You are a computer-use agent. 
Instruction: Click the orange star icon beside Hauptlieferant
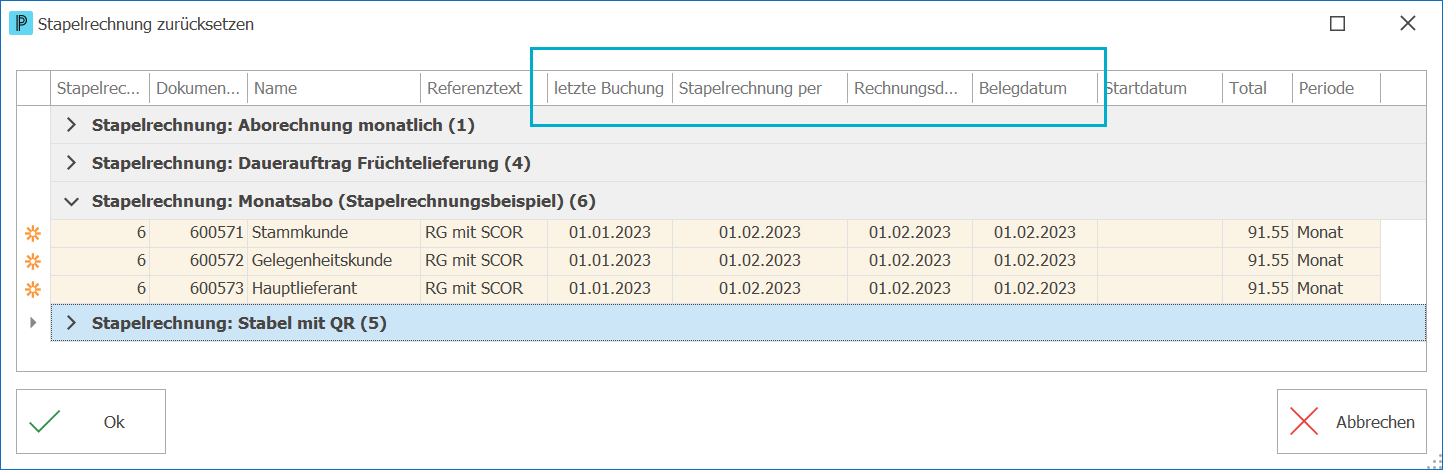pyautogui.click(x=33, y=289)
